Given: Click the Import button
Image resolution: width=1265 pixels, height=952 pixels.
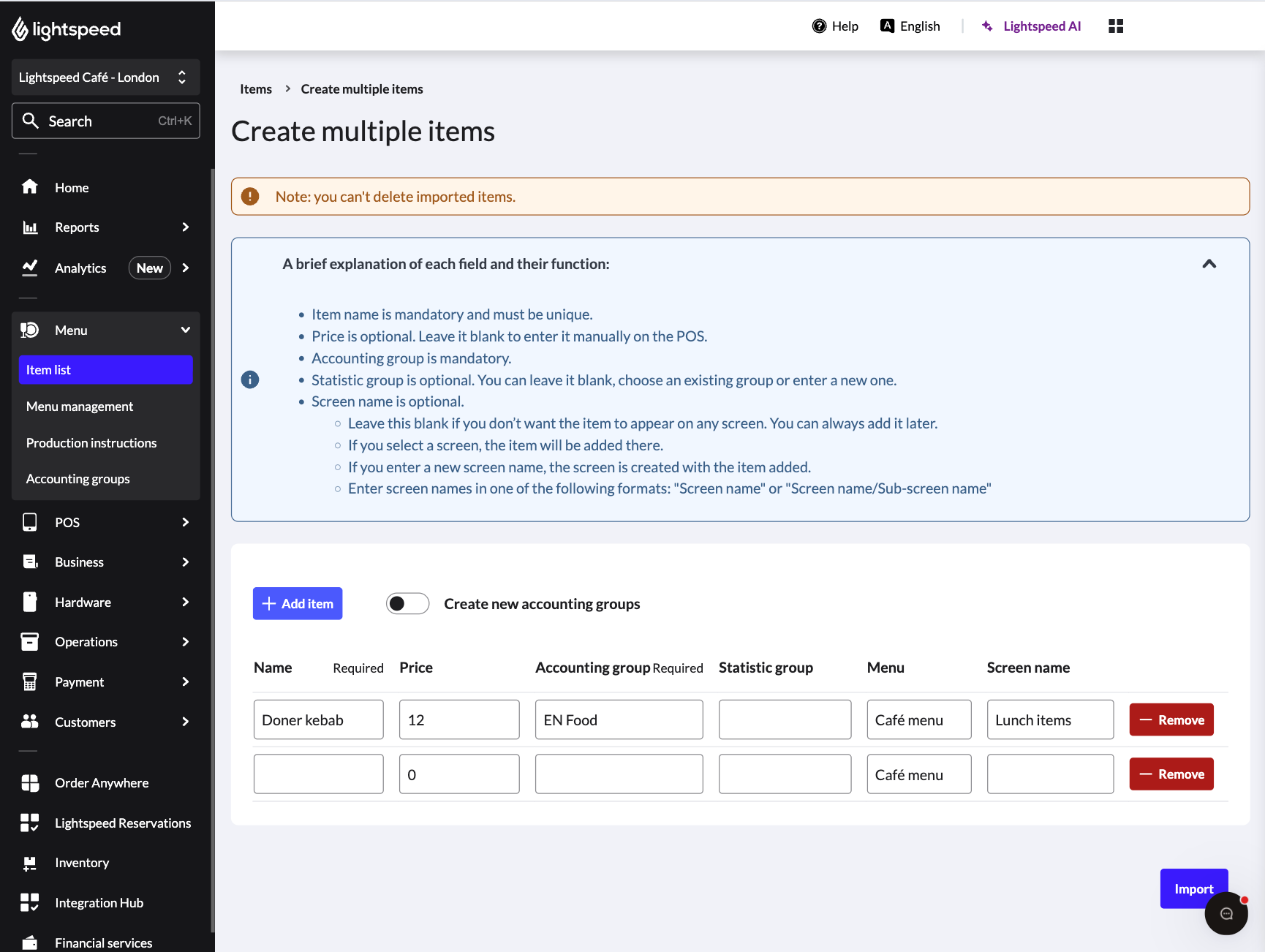Looking at the screenshot, I should click(x=1193, y=888).
